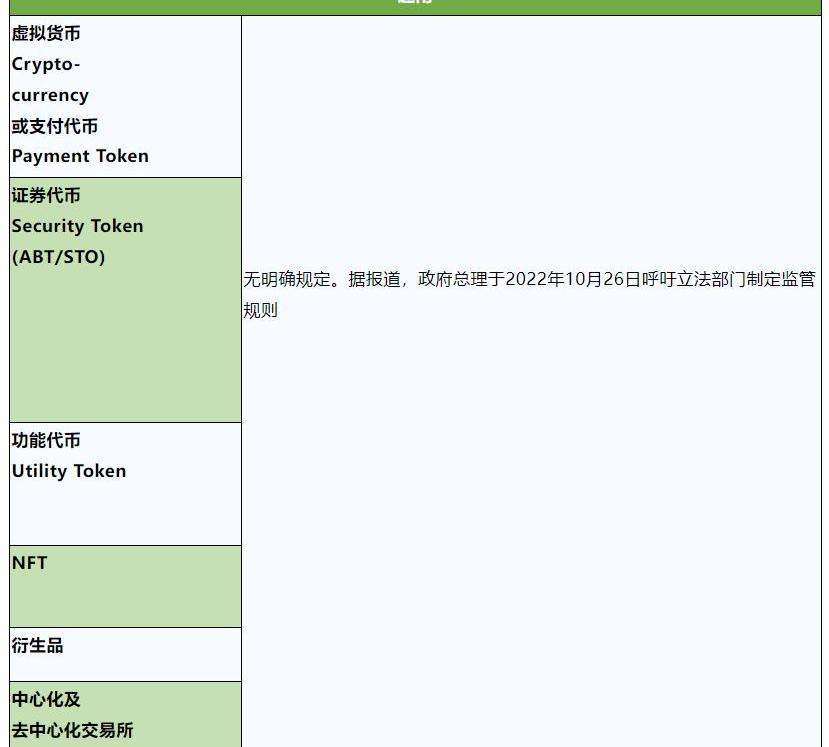
Task: Click the 衍生品 row label
Action: pos(38,645)
